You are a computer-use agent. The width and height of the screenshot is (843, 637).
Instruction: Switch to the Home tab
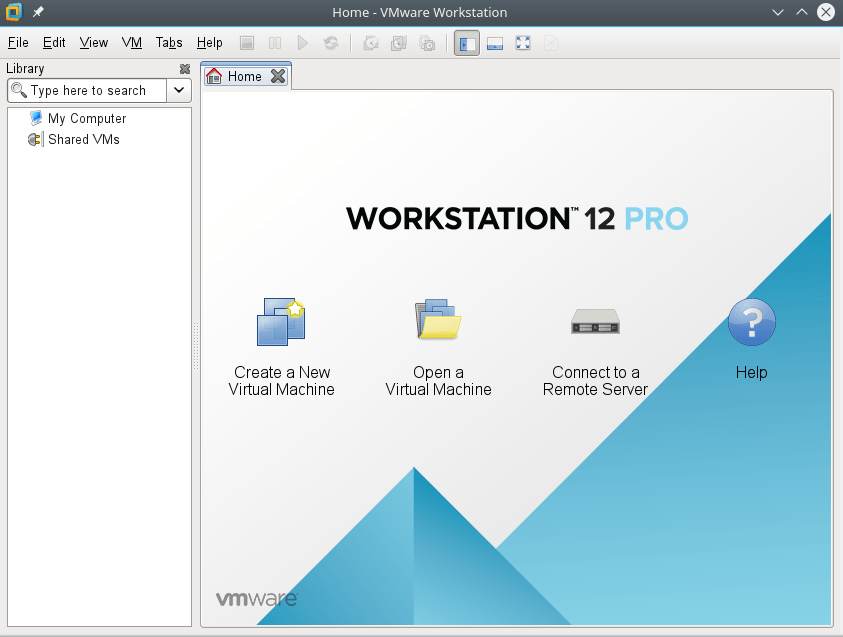pos(246,76)
